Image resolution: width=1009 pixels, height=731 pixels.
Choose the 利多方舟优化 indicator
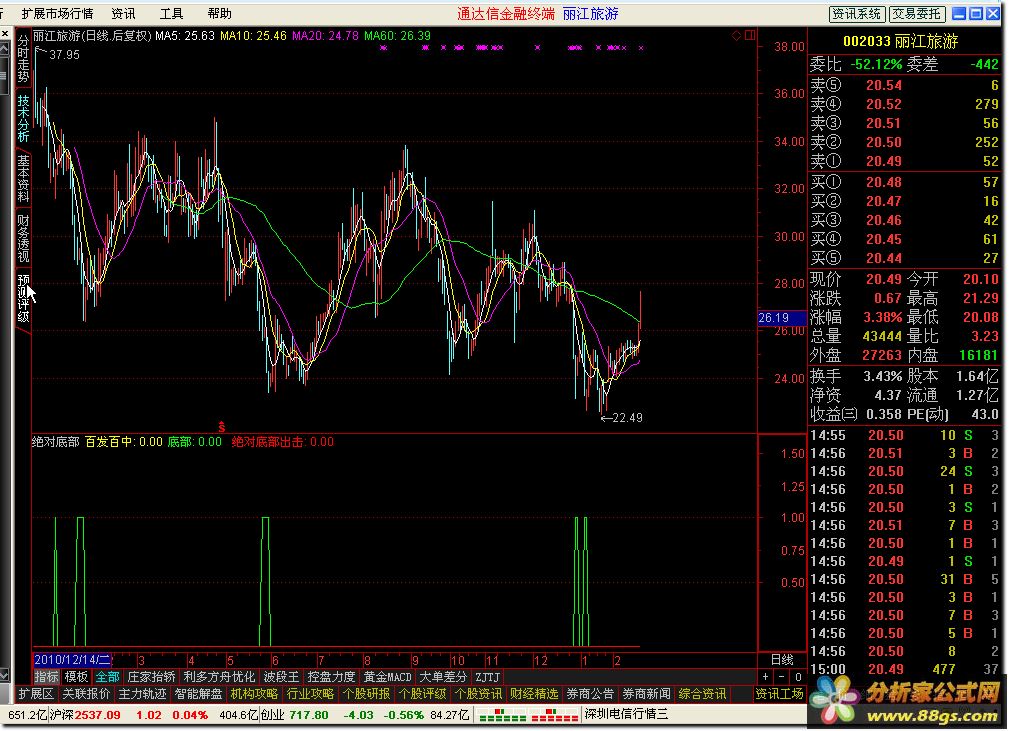[220, 677]
